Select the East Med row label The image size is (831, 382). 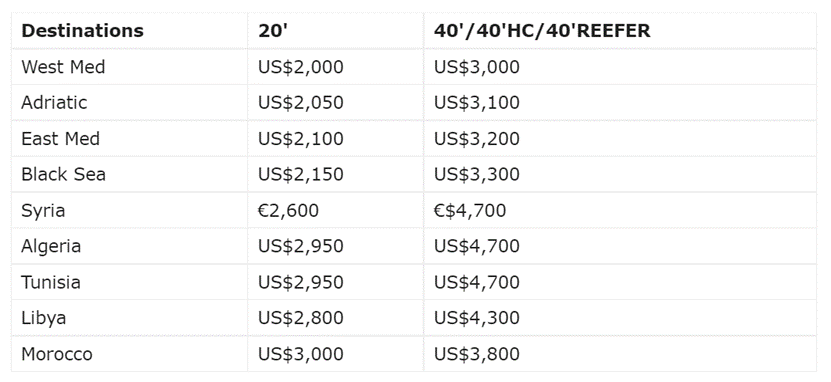(129, 138)
